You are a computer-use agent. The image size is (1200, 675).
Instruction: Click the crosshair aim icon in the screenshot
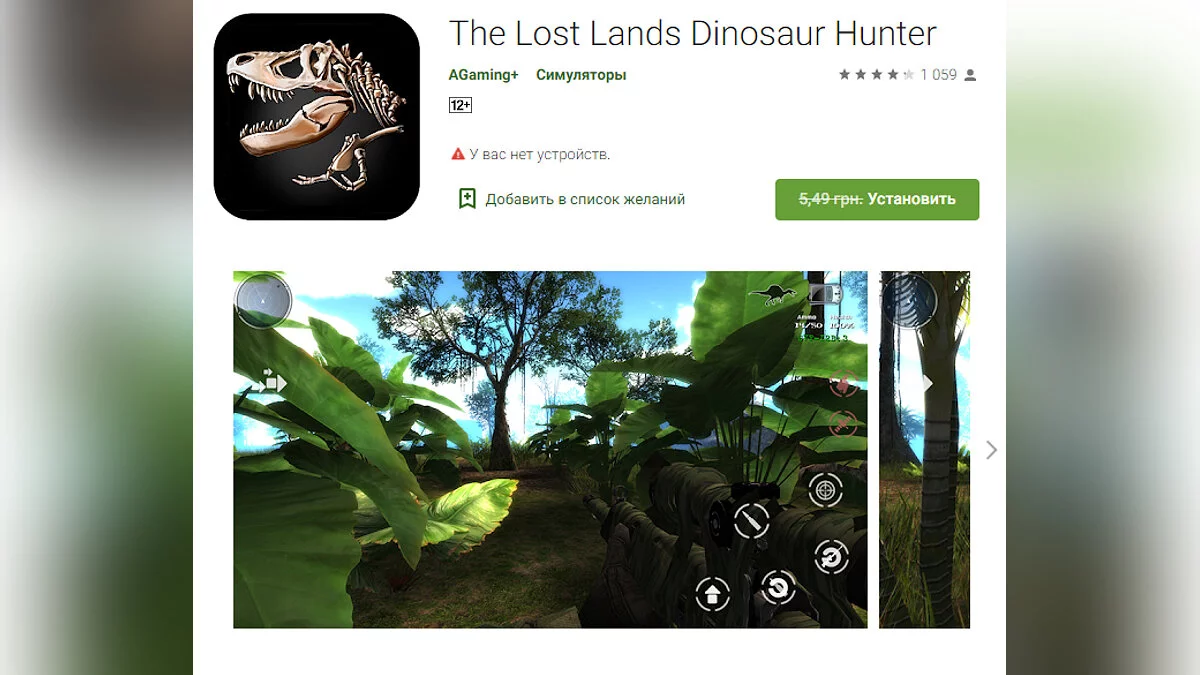click(x=825, y=490)
